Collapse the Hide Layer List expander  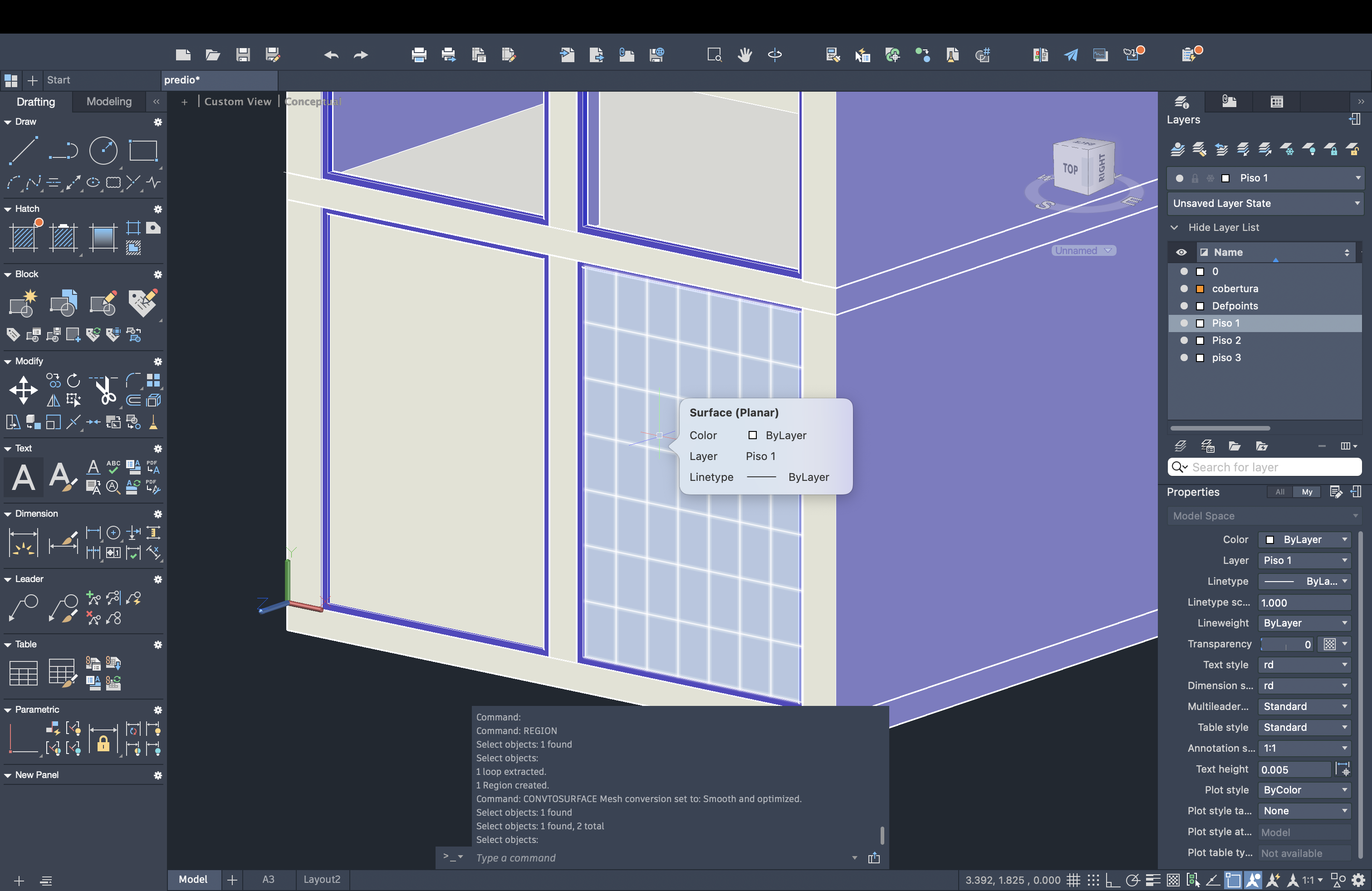[1174, 228]
